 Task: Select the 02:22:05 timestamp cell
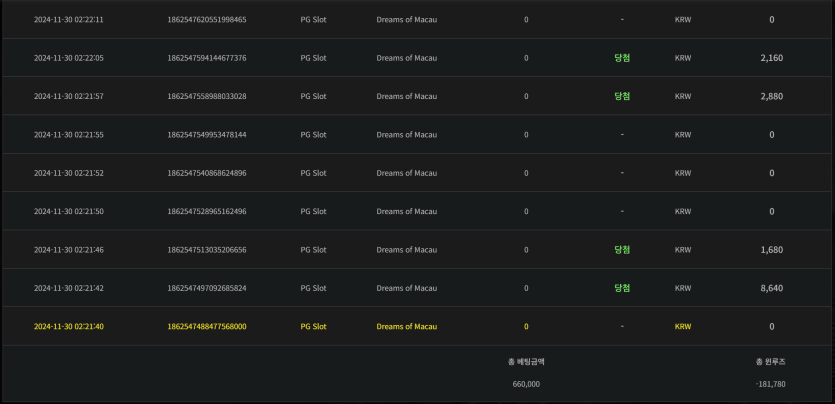click(x=69, y=58)
